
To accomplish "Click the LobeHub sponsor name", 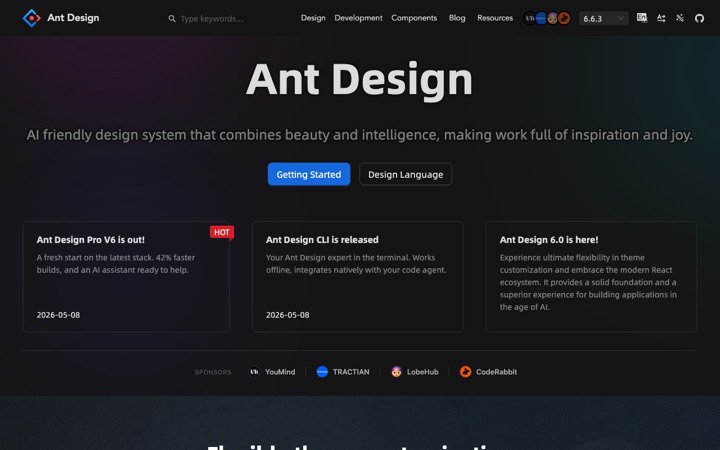I will 422,371.
